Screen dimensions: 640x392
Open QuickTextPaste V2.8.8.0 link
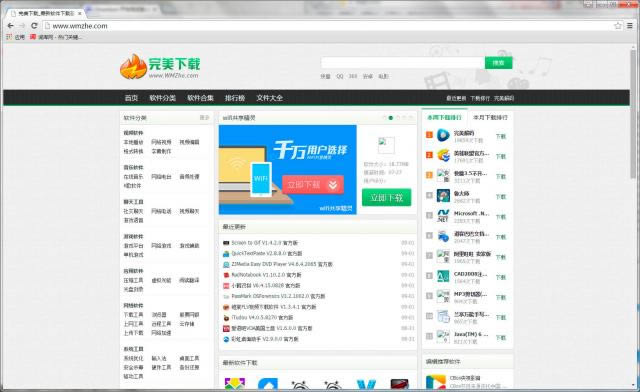click(x=267, y=254)
